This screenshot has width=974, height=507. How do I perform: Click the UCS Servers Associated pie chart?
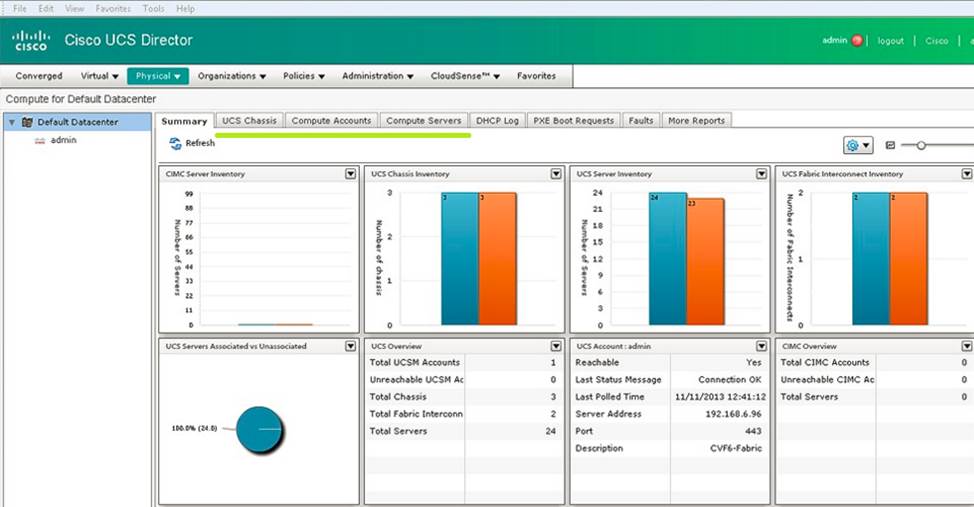260,428
